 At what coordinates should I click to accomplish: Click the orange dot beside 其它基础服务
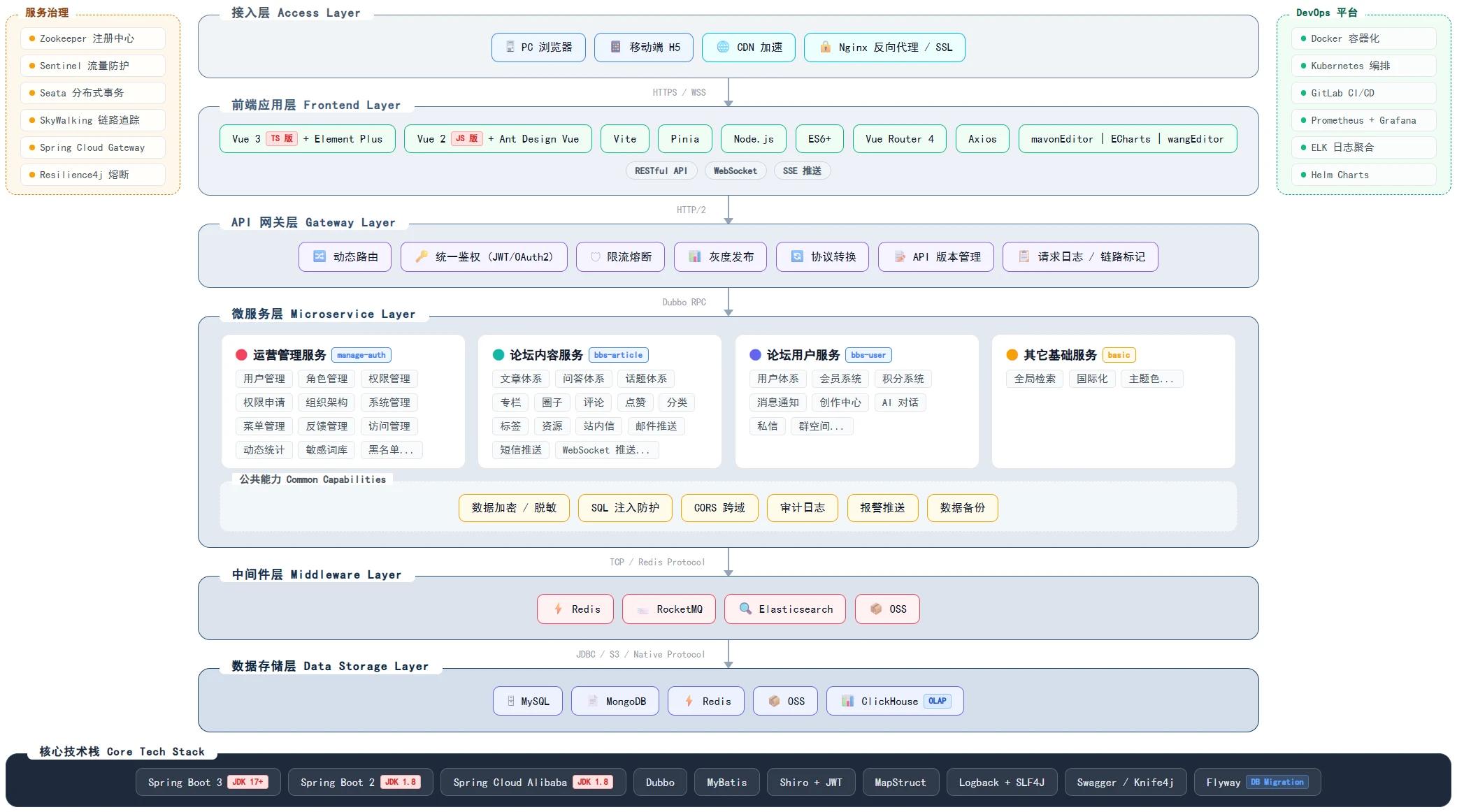[1012, 355]
